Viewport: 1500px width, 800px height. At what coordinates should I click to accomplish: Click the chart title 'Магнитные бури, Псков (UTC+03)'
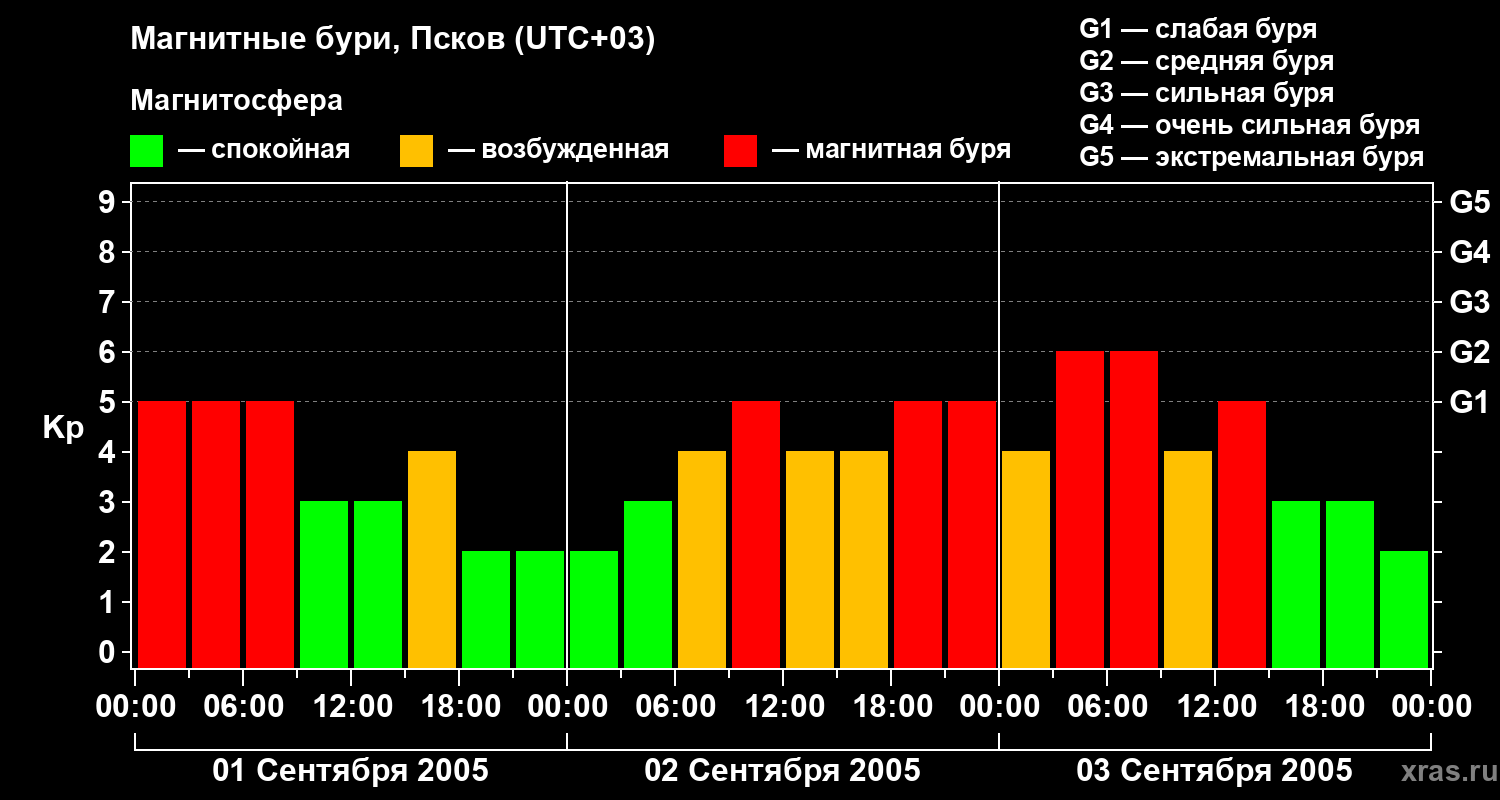[x=393, y=40]
